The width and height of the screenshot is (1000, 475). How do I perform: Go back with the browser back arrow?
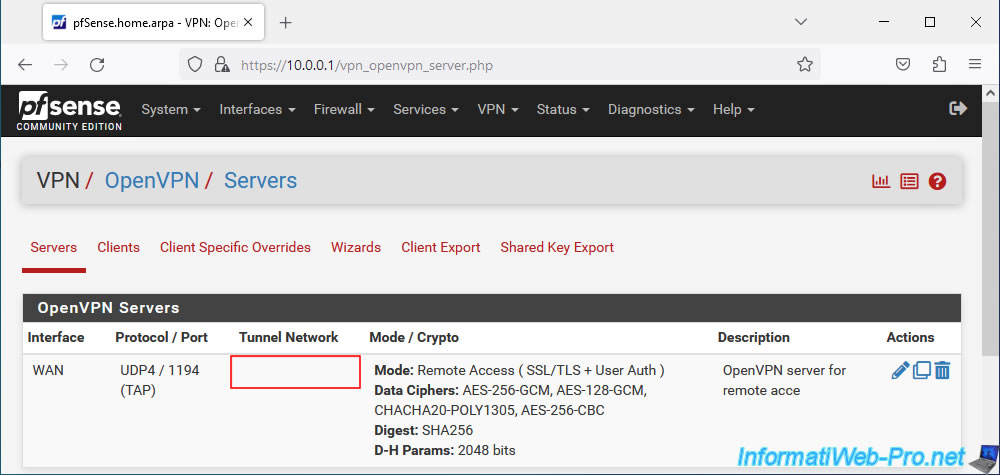pyautogui.click(x=24, y=65)
